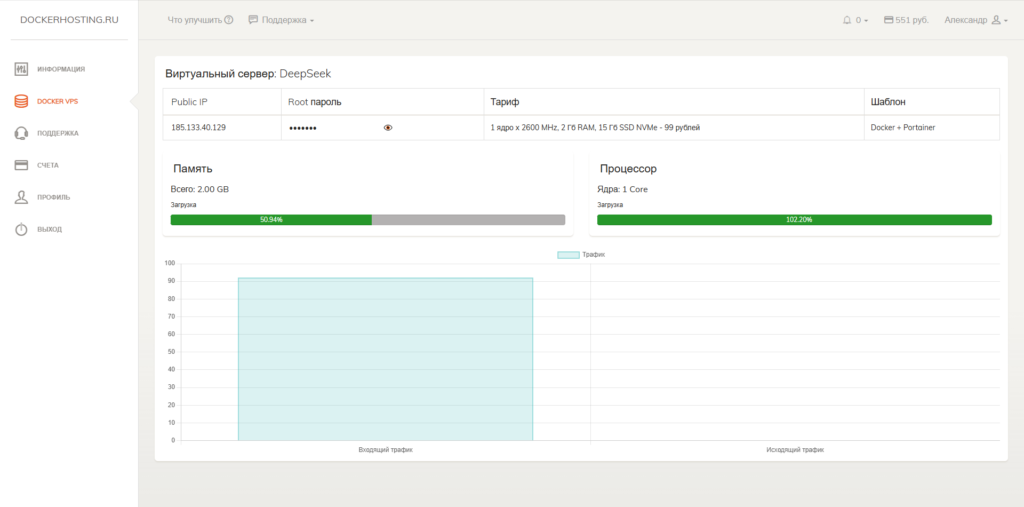This screenshot has width=1024, height=507.
Task: Click the support headset icon in sidebar
Action: click(x=21, y=133)
